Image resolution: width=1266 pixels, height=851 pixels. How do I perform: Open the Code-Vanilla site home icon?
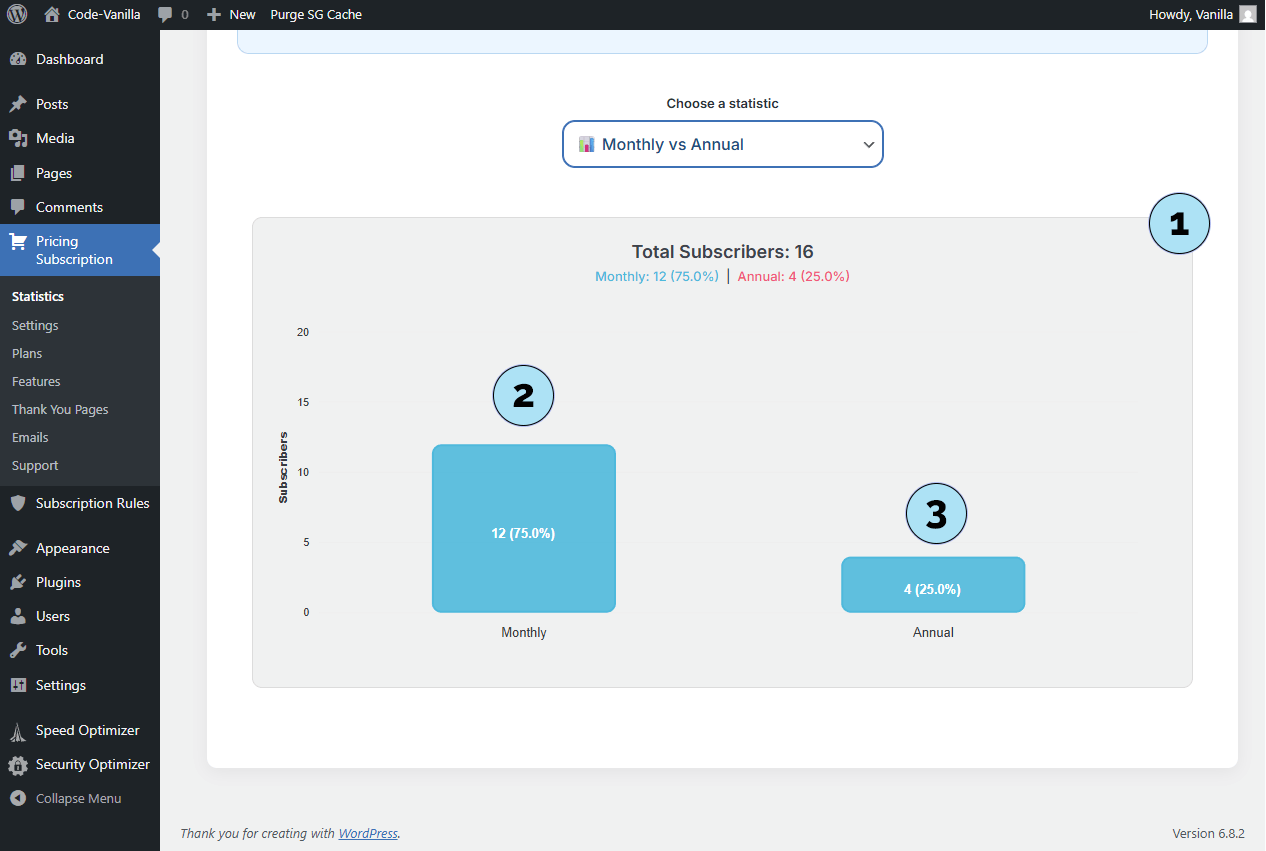[52, 14]
